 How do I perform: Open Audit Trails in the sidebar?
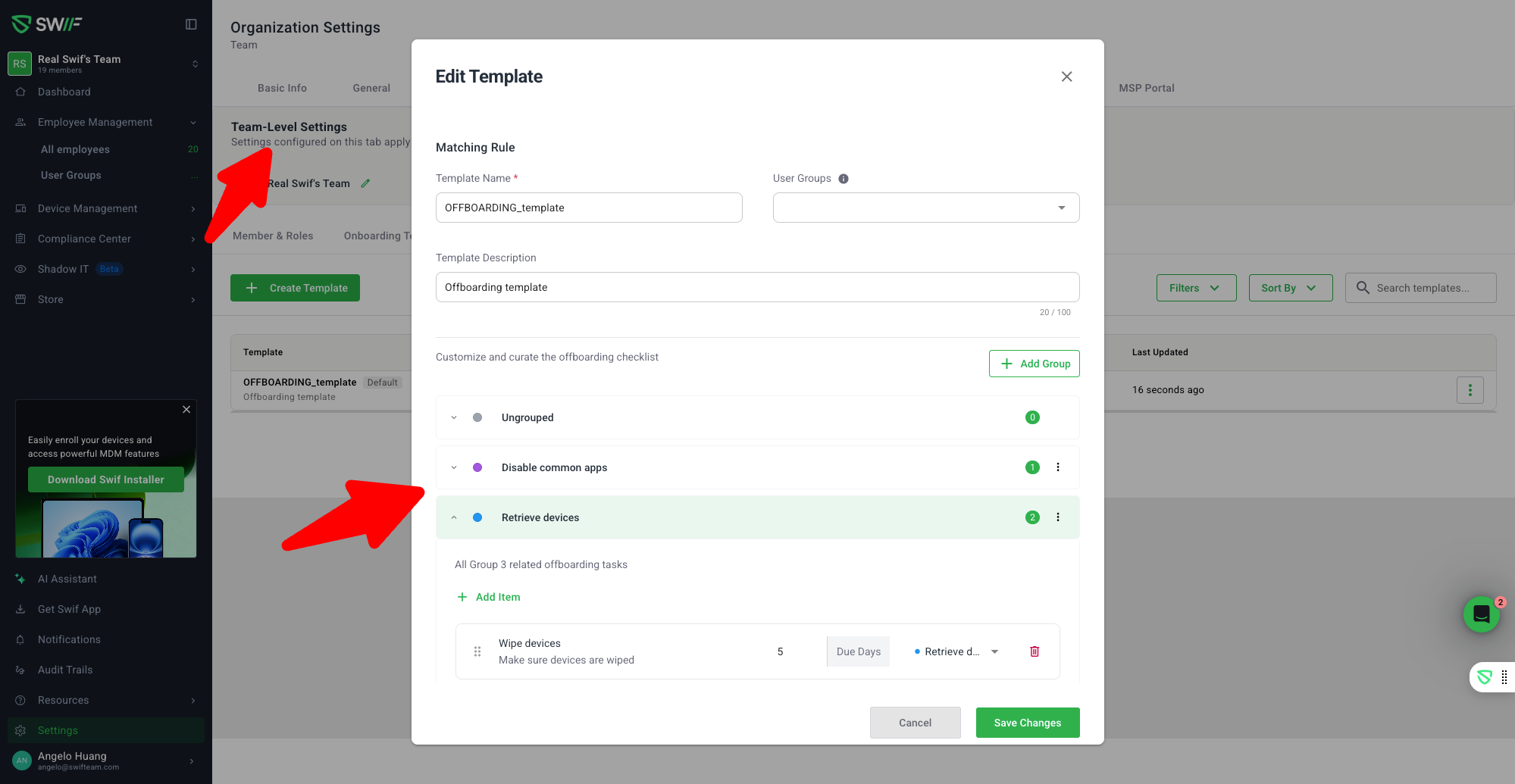[65, 670]
